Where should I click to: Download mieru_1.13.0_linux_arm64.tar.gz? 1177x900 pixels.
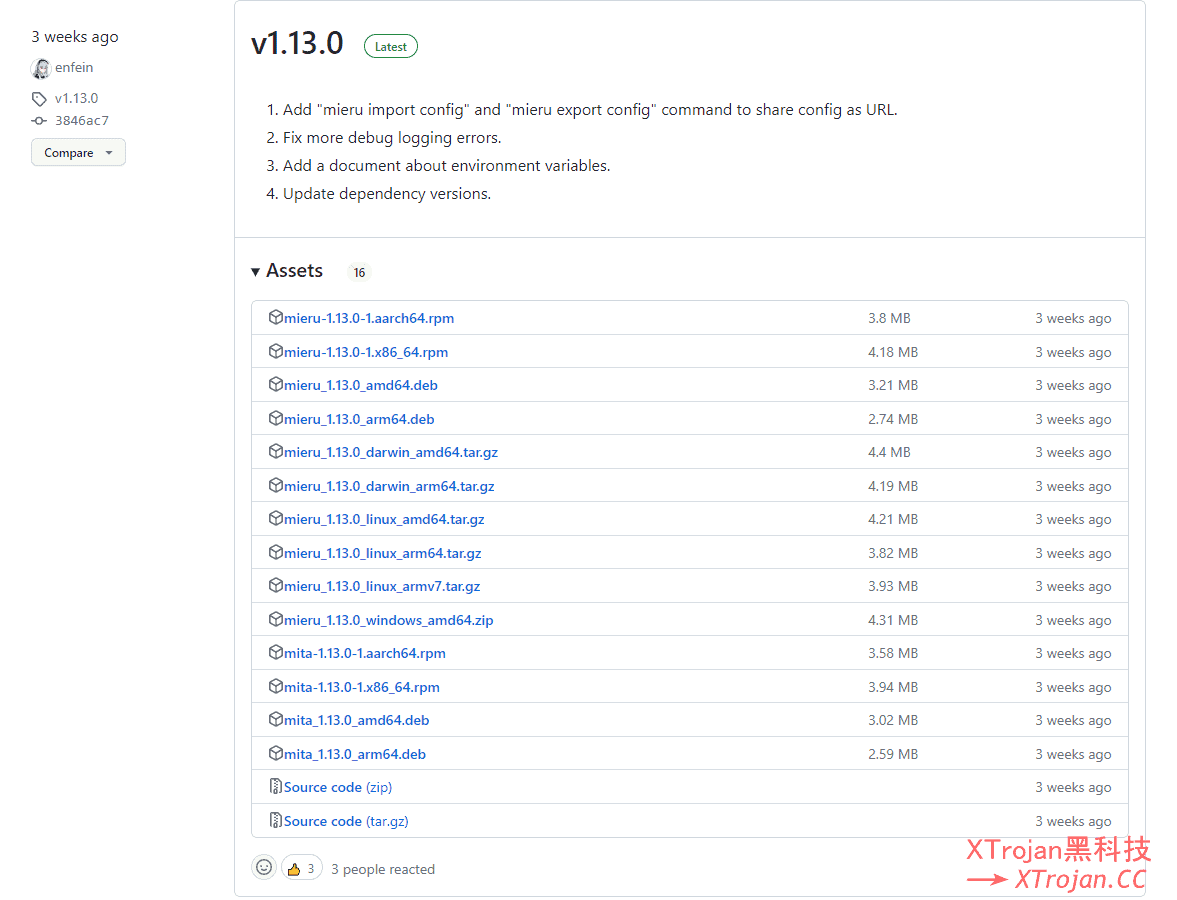coord(382,552)
